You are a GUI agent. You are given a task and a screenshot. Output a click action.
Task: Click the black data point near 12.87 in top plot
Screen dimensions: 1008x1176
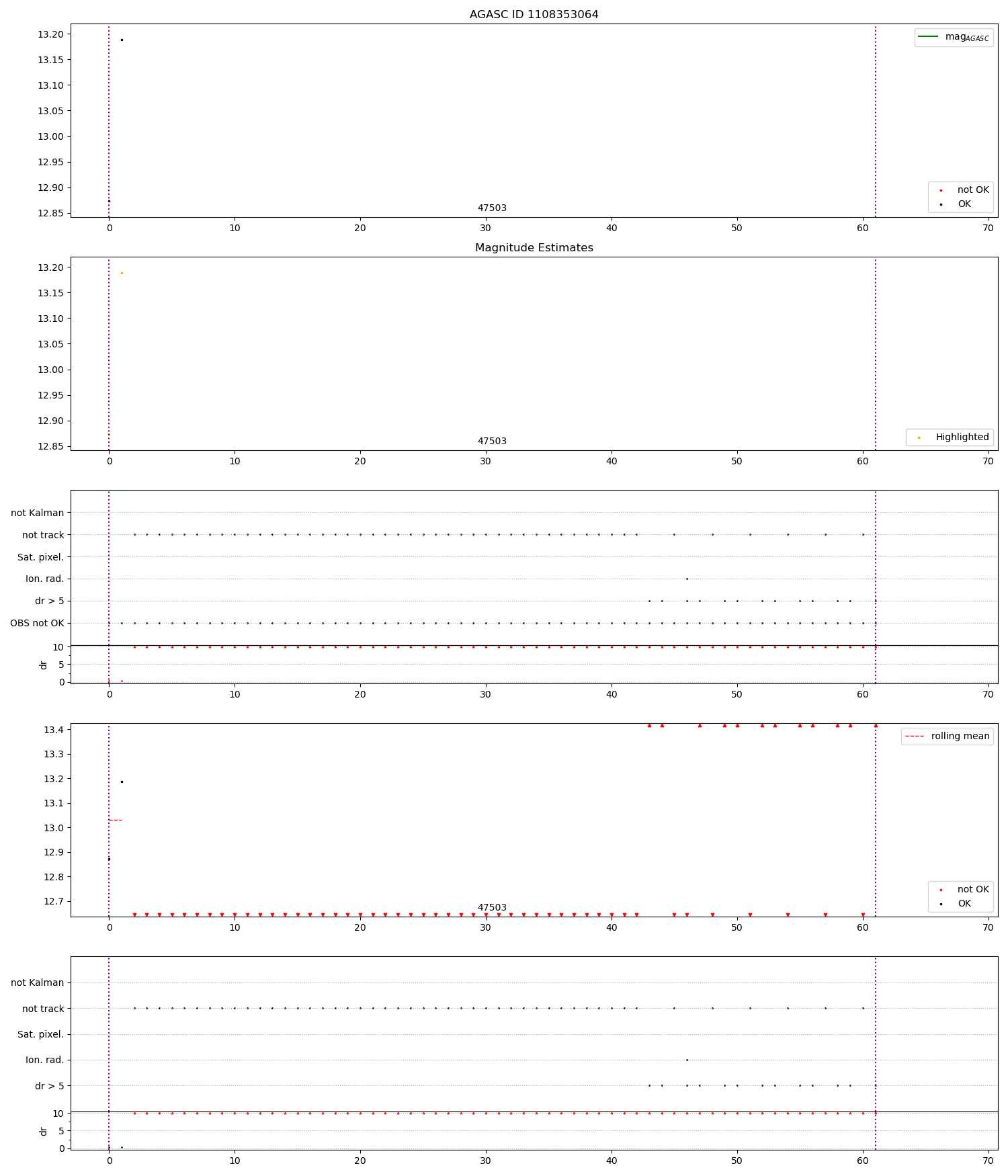coord(109,201)
